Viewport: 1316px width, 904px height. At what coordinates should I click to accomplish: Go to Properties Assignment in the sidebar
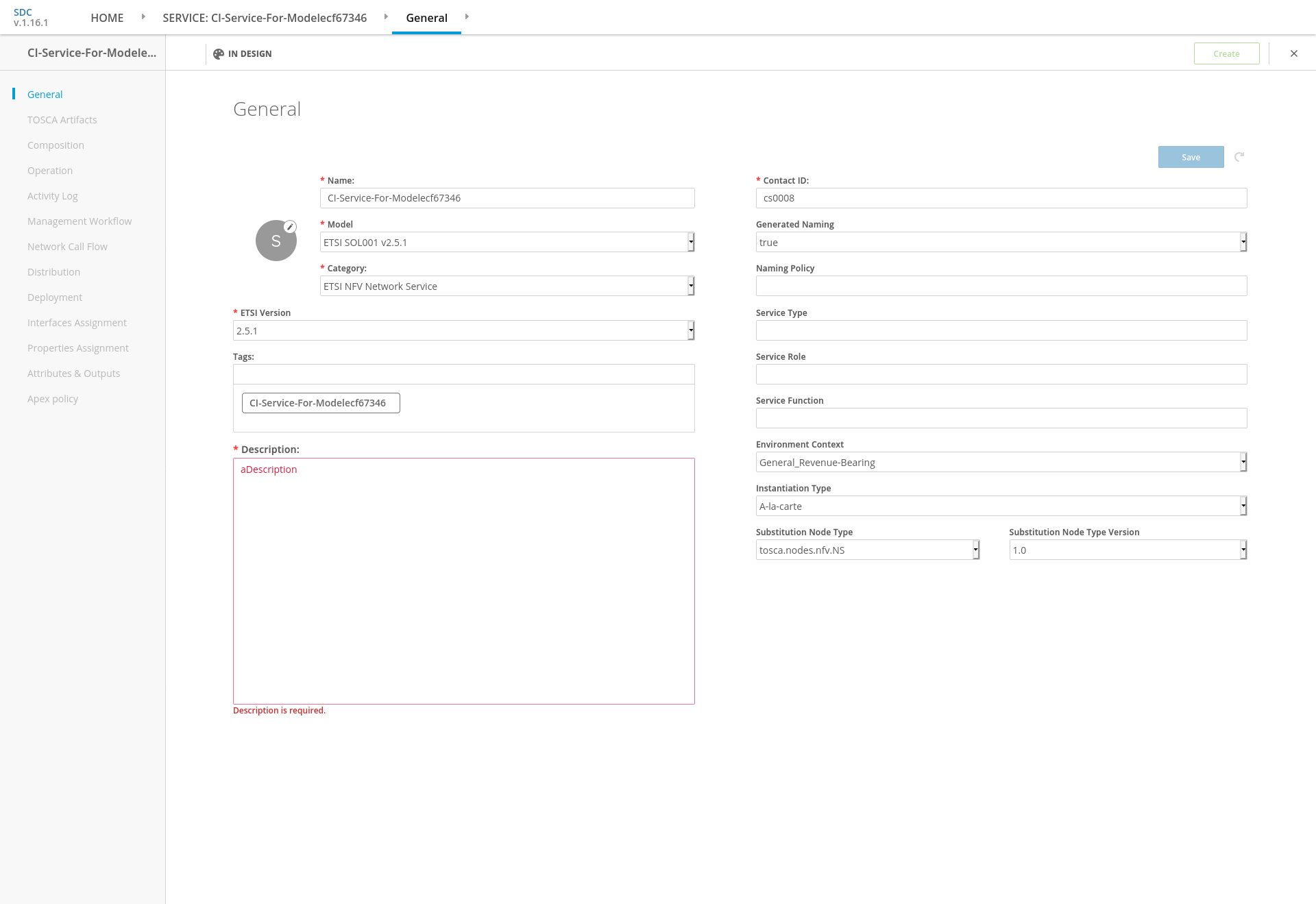click(77, 348)
